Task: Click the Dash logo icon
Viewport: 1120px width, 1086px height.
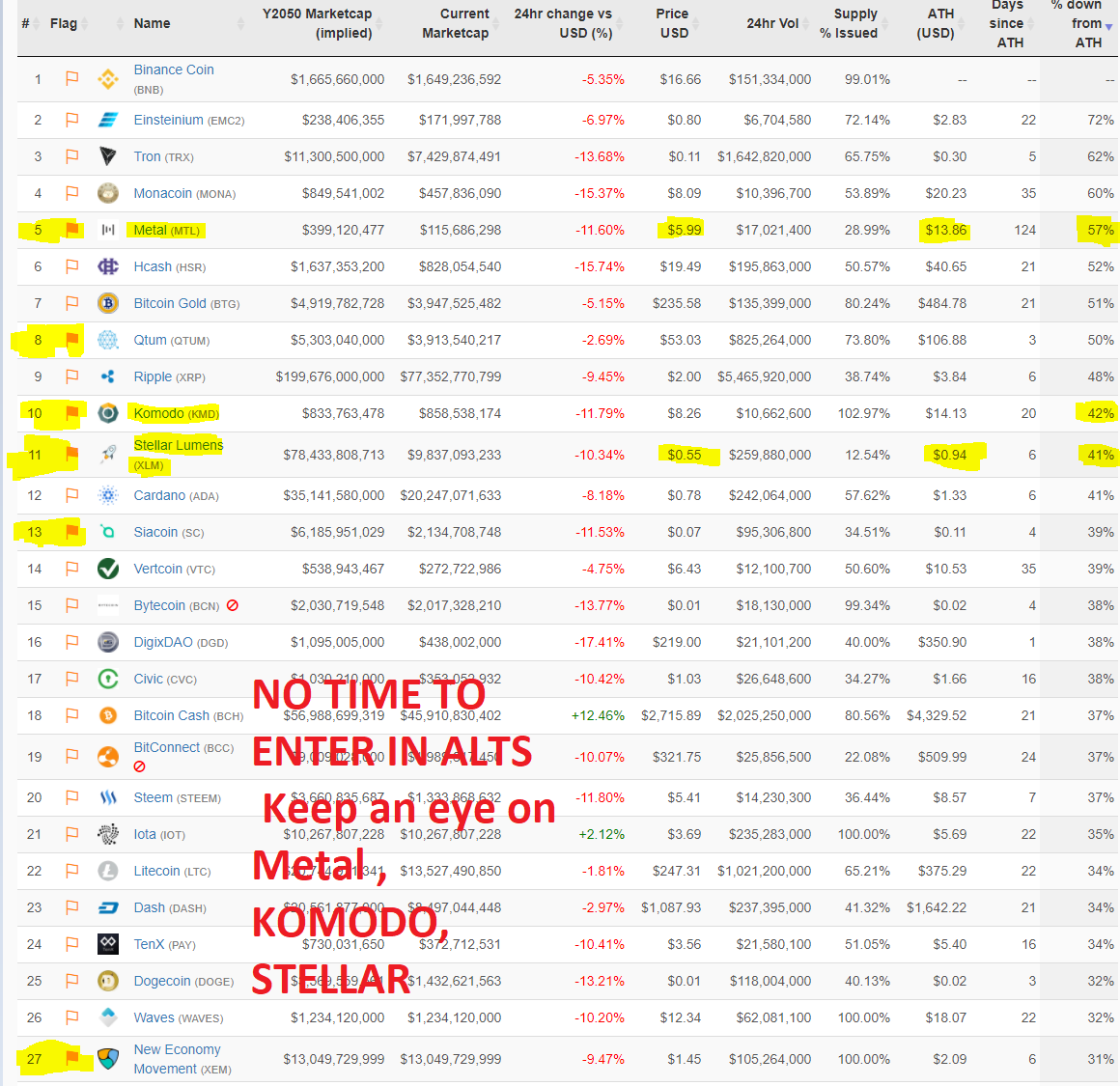Action: [108, 908]
